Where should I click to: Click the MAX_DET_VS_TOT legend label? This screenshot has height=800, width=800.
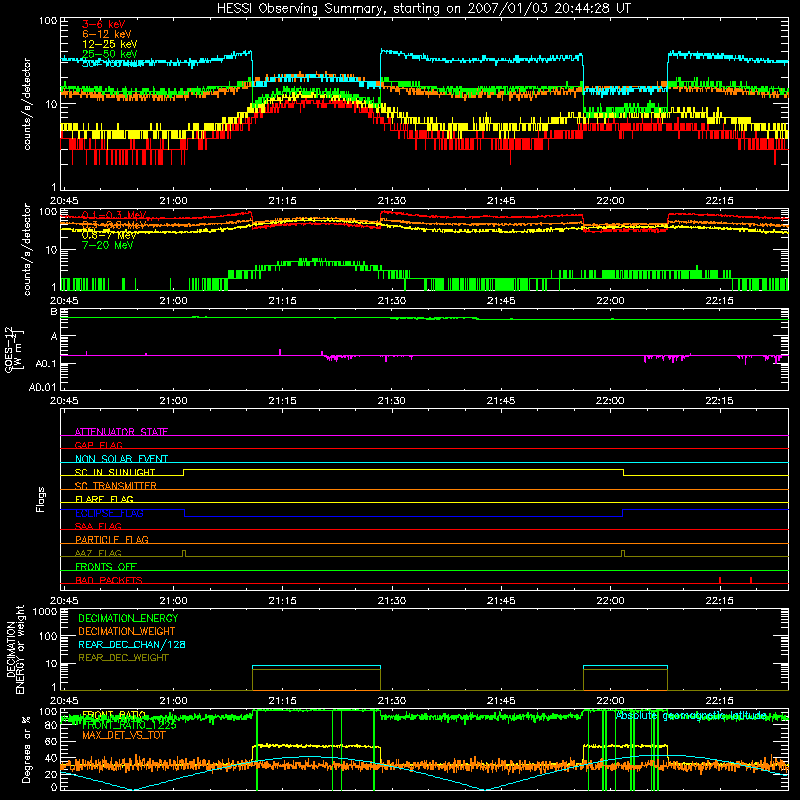[124, 735]
